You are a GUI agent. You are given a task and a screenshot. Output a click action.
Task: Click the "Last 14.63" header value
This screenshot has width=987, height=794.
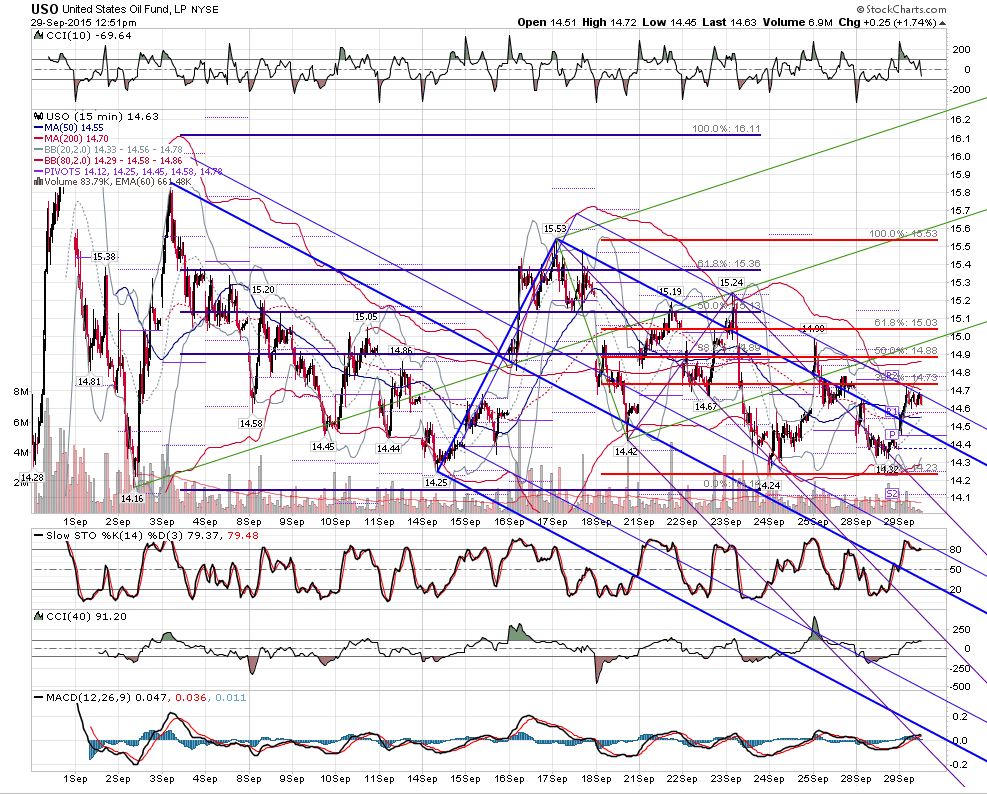tap(729, 22)
